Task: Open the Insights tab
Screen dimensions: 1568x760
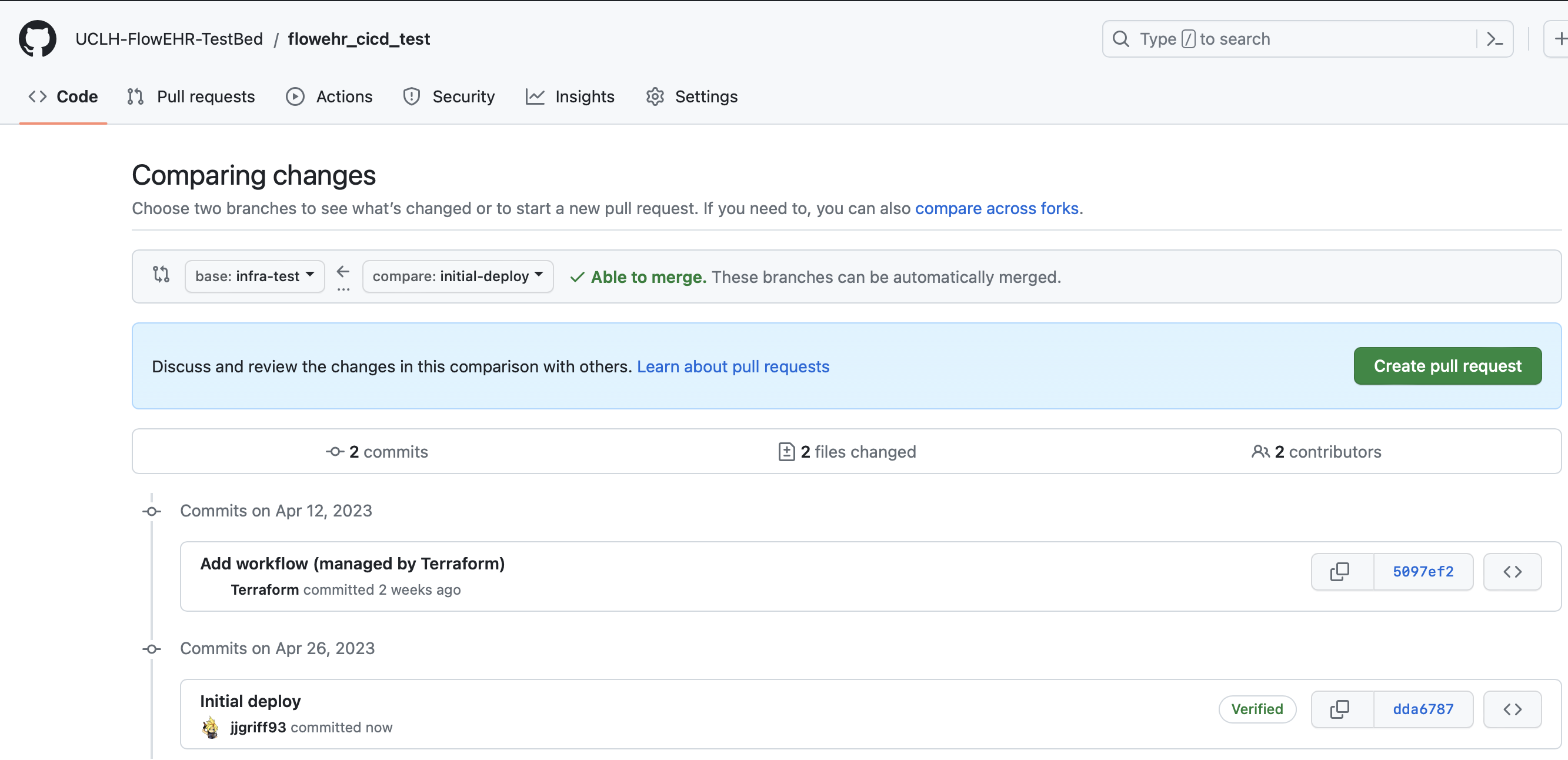Action: tap(584, 96)
